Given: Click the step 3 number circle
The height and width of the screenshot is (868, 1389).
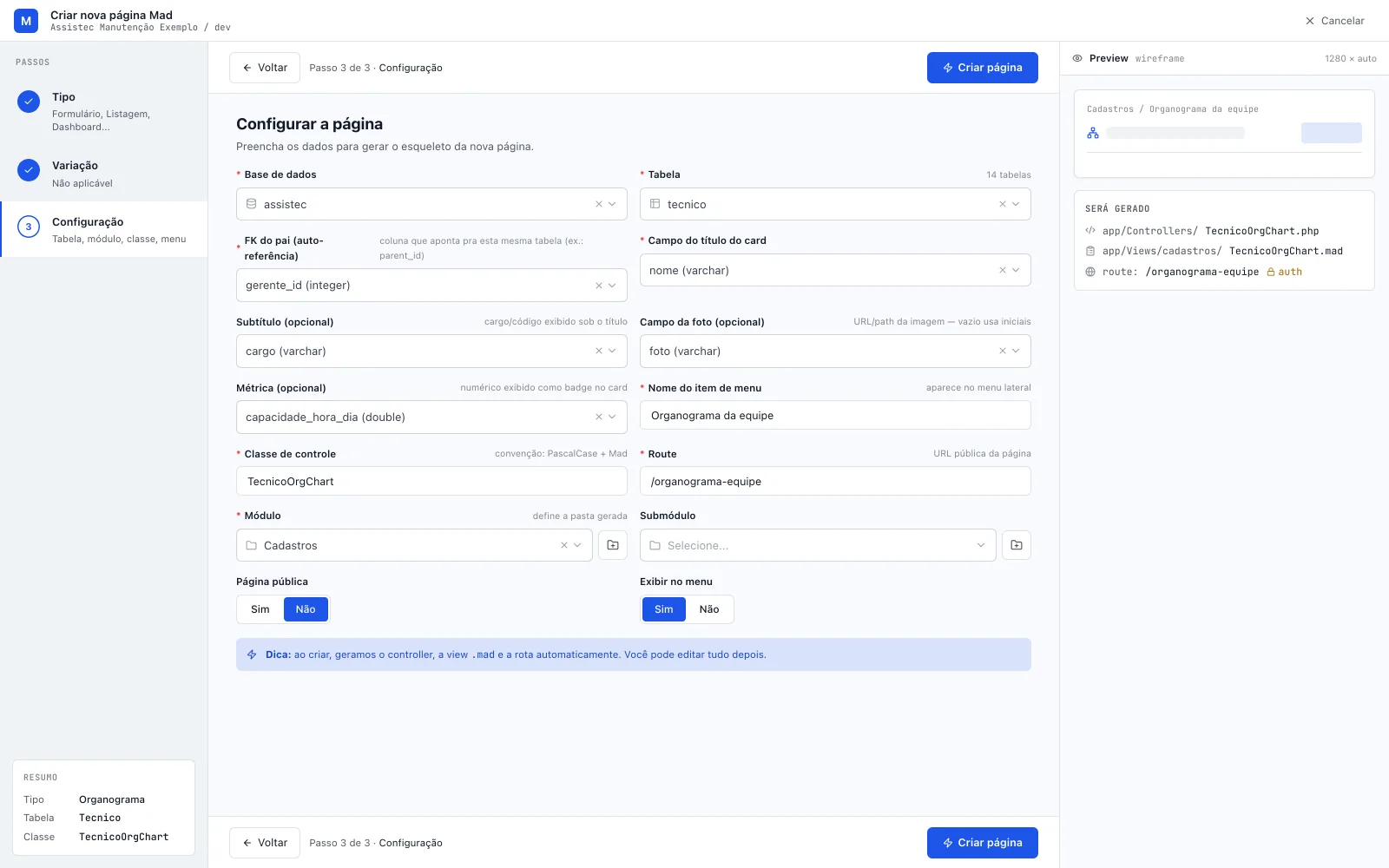Looking at the screenshot, I should point(29,227).
